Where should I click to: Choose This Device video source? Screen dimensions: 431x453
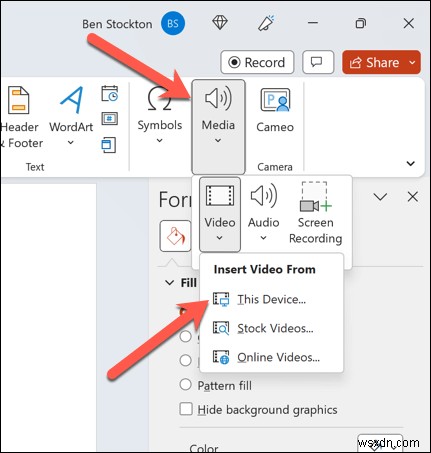tap(271, 299)
